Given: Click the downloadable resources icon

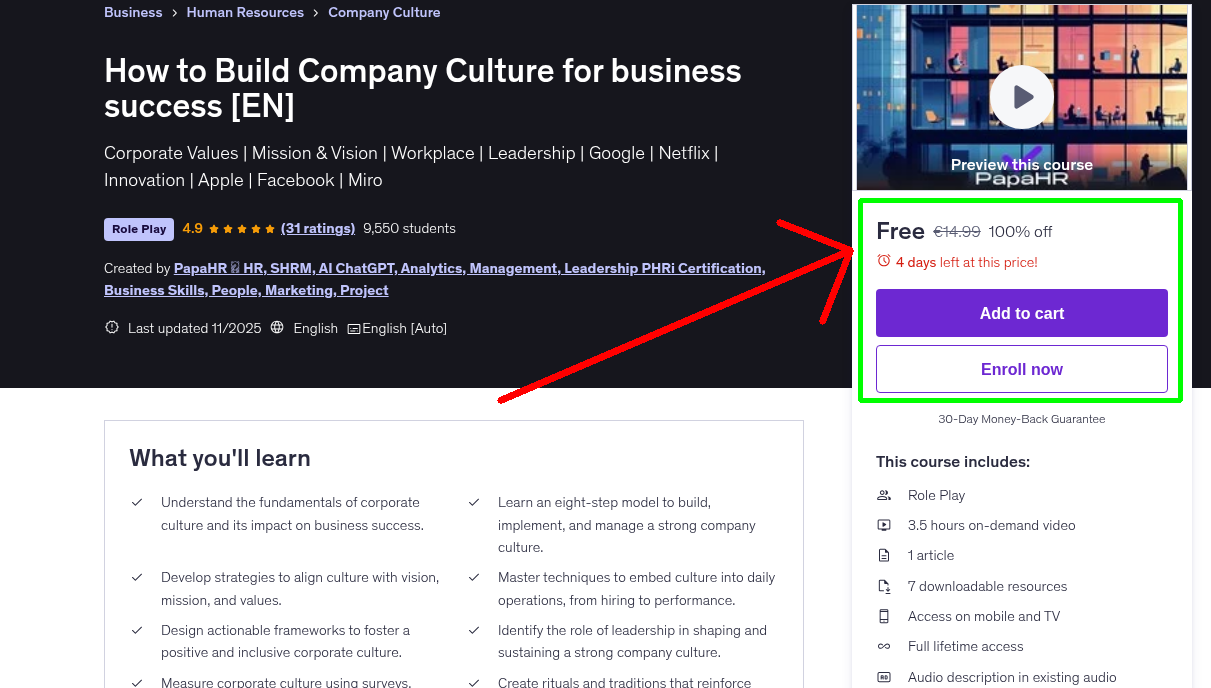Looking at the screenshot, I should coord(883,585).
